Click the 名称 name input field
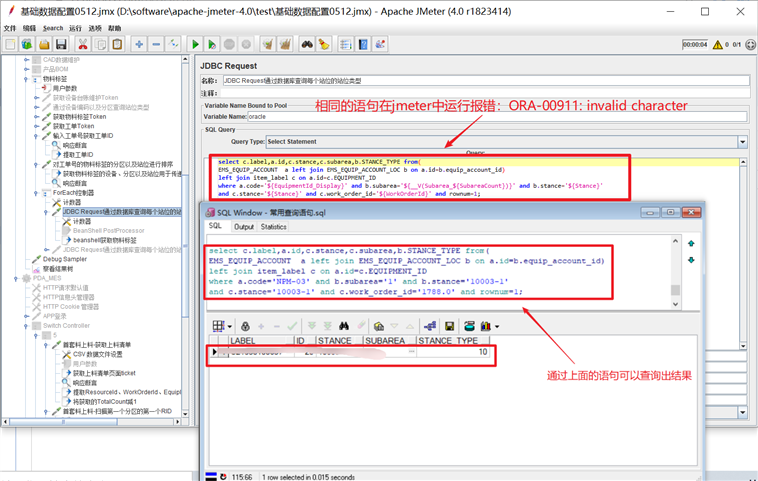The width and height of the screenshot is (758, 481). [486, 81]
